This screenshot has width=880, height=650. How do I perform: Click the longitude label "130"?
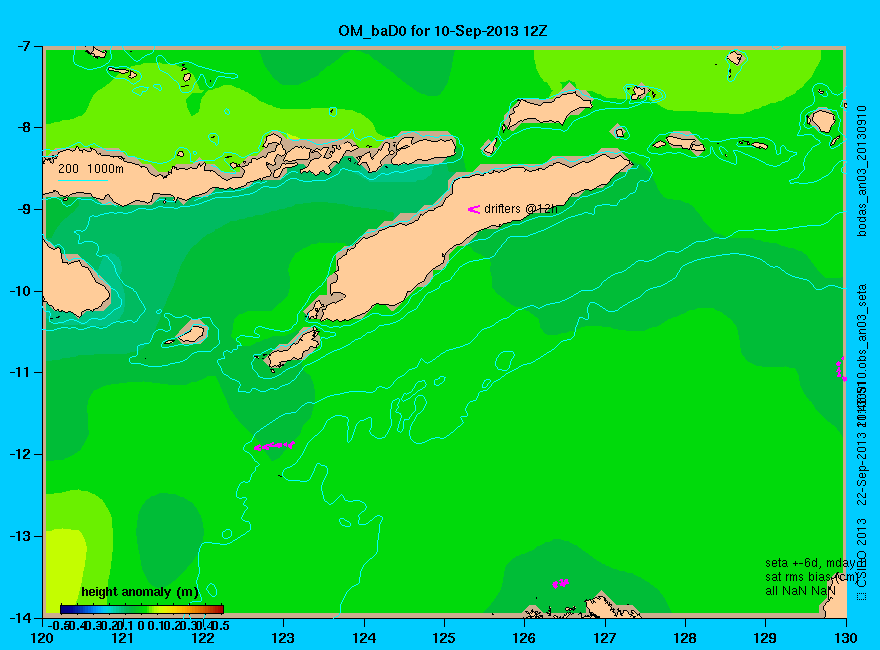(x=846, y=638)
